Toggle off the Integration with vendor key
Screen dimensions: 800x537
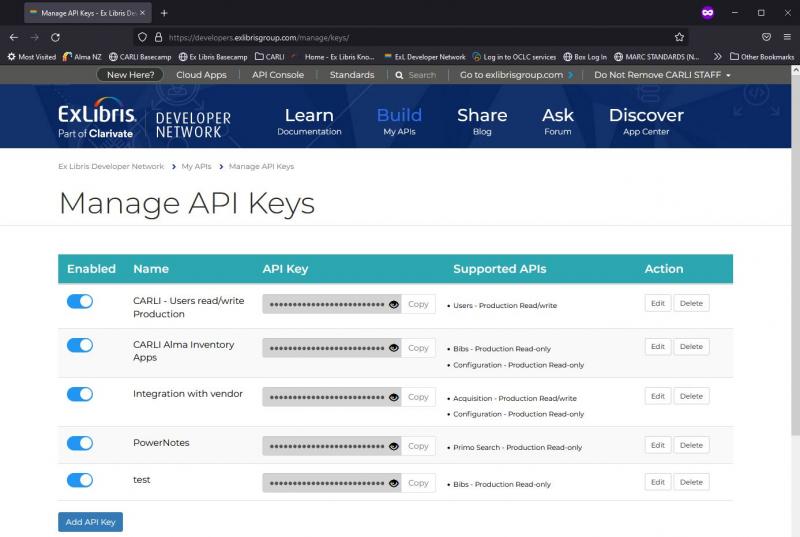point(80,394)
